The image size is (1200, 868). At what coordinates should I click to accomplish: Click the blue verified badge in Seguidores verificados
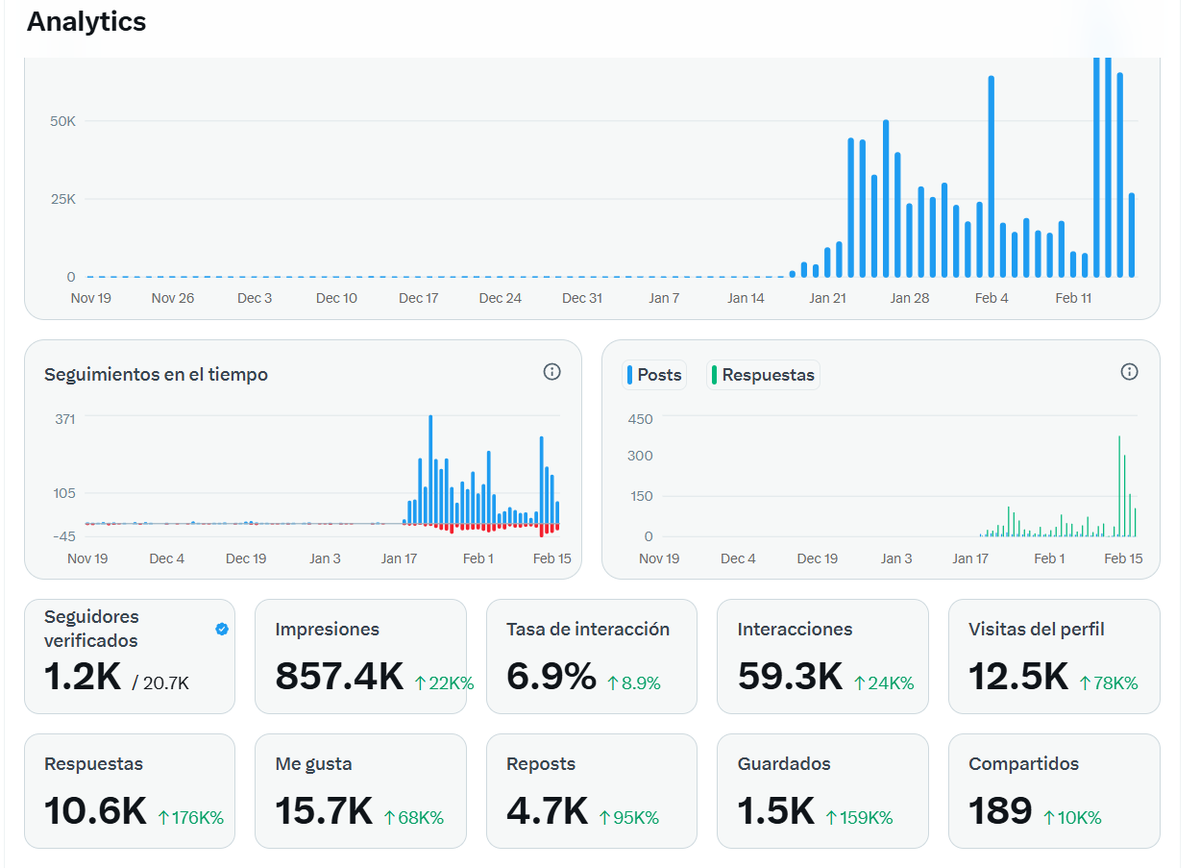click(x=222, y=629)
